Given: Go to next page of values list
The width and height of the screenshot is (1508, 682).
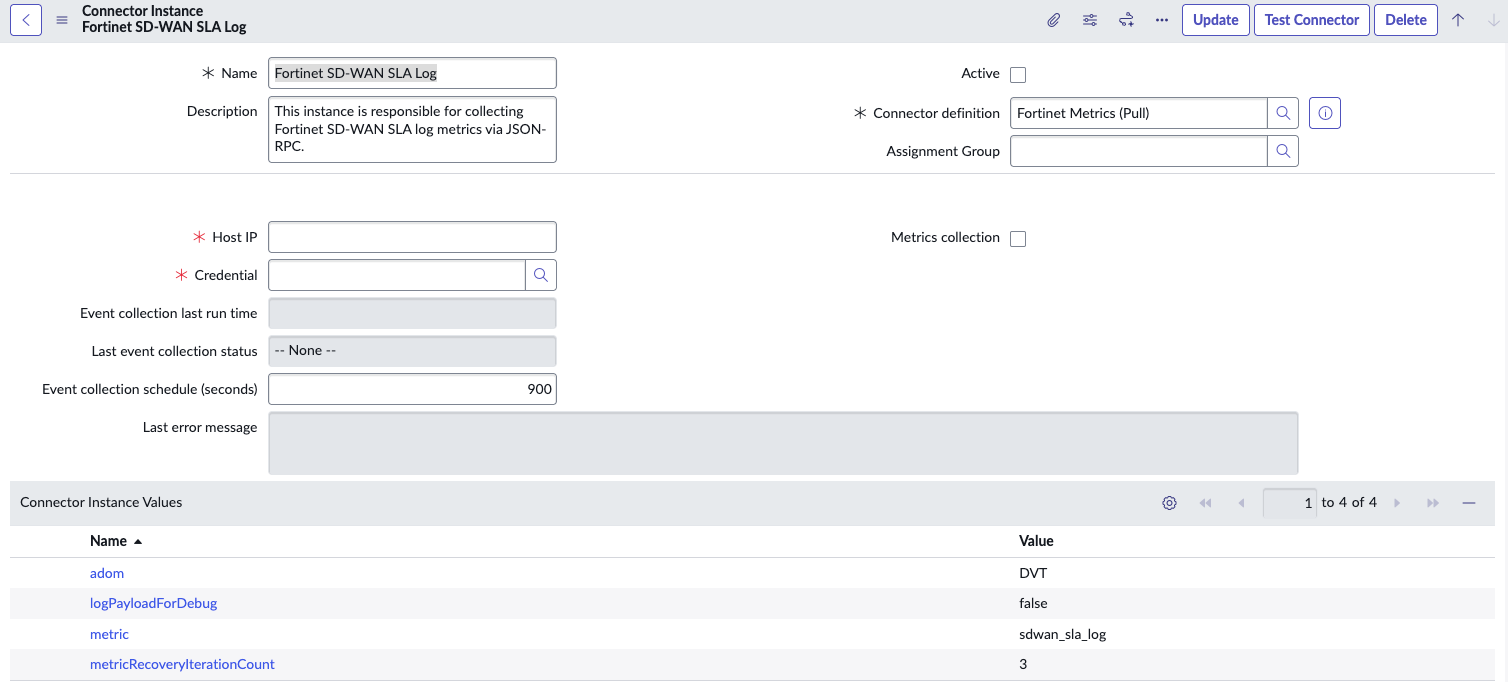Looking at the screenshot, I should tap(1397, 503).
